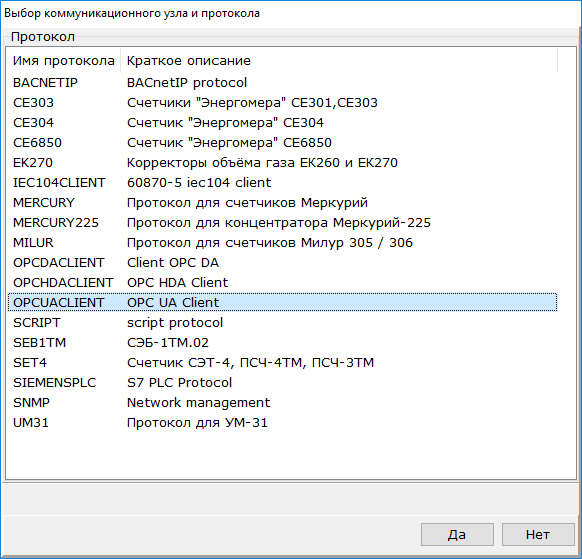Viewport: 582px width, 559px height.
Task: Select the MERCURY protocol entry
Action: [x=282, y=203]
